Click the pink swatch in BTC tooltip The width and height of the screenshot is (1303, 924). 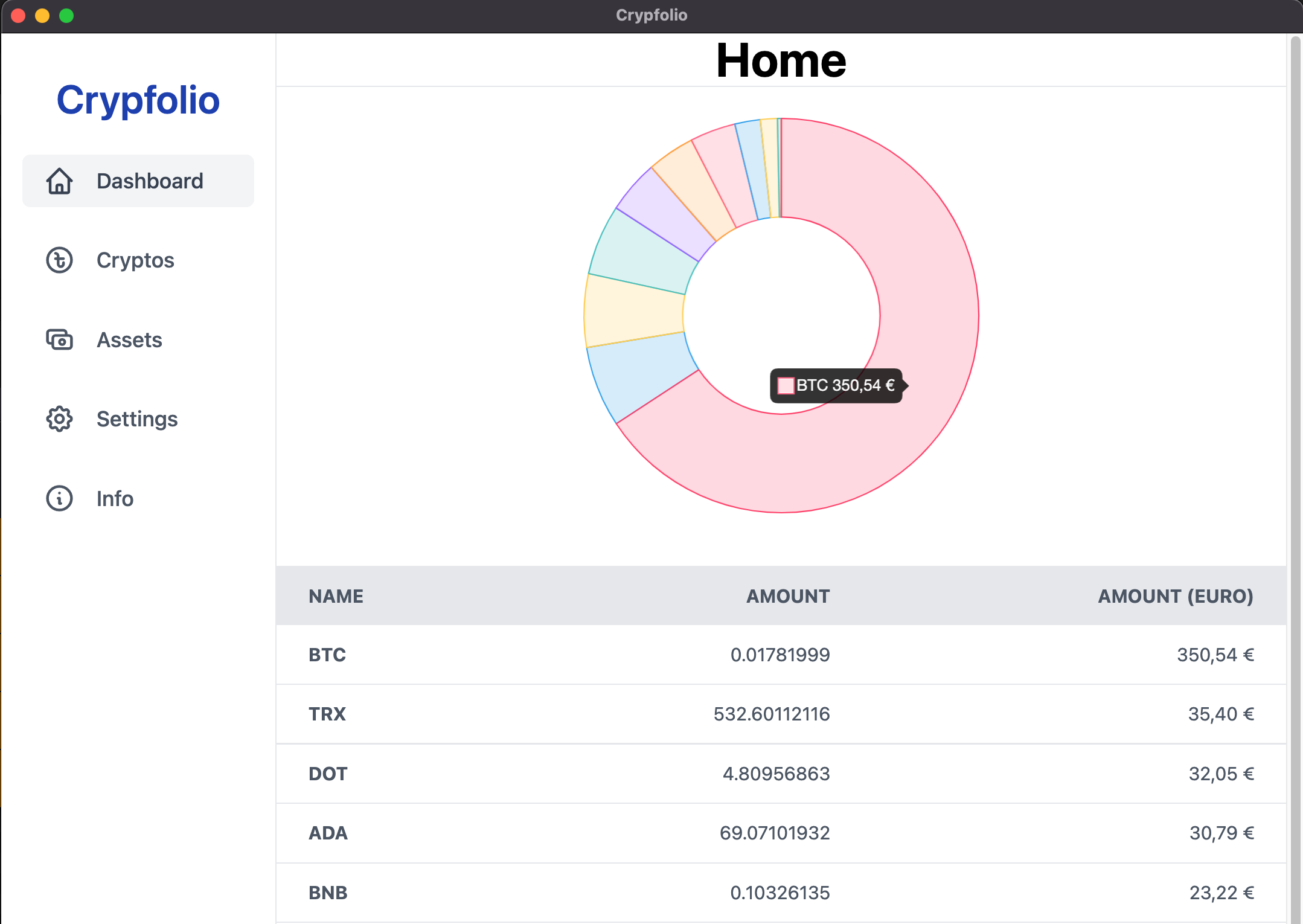click(786, 386)
